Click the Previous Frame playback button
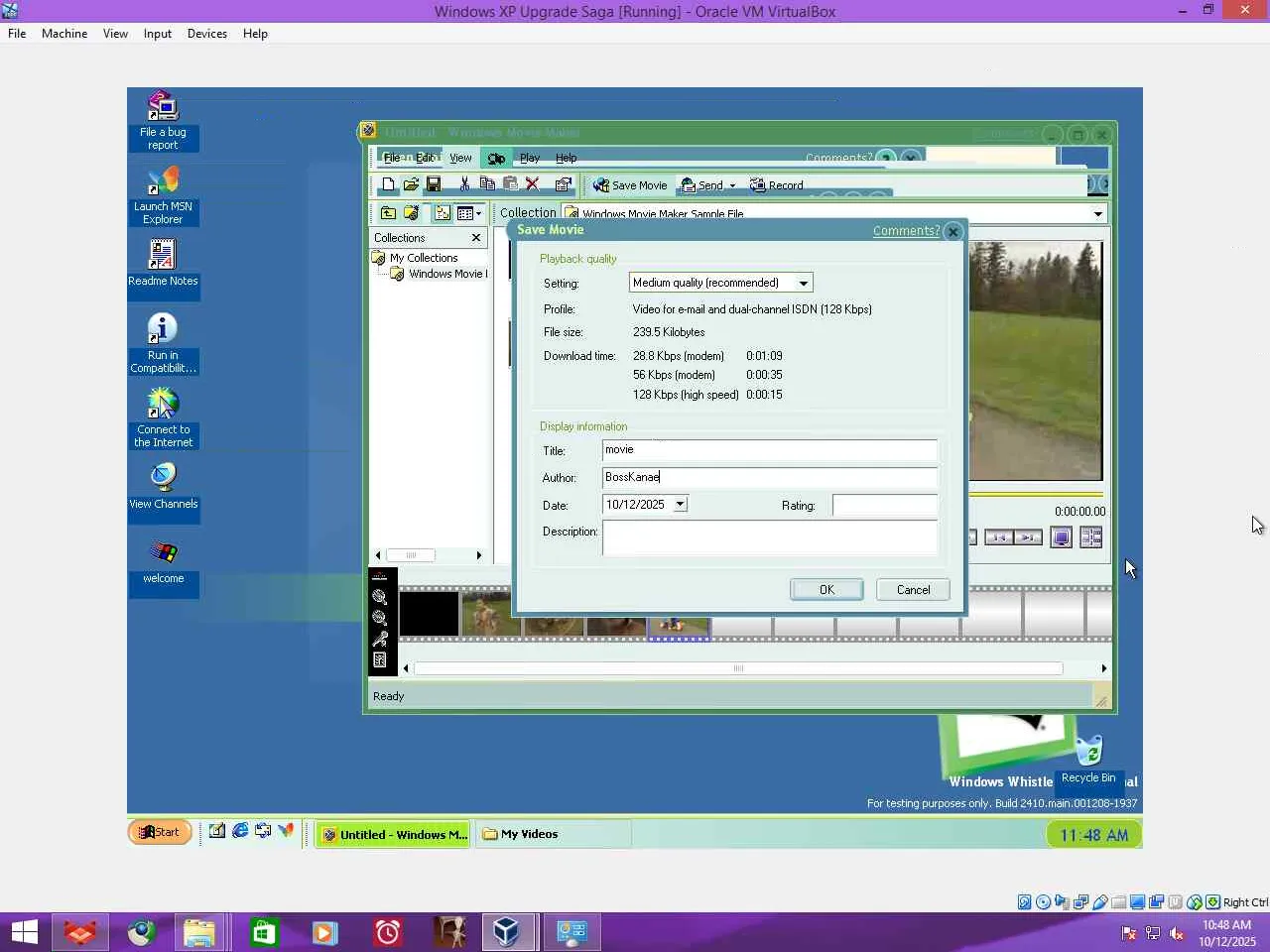This screenshot has height=952, width=1270. click(998, 537)
